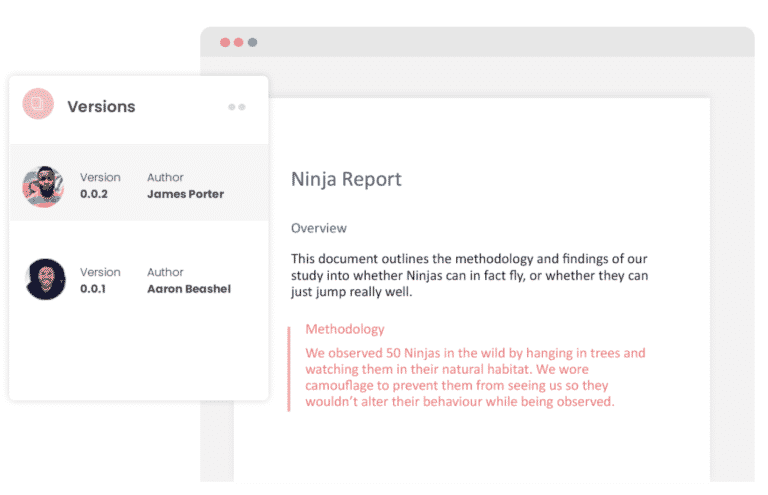Click the browser window title bar
The height and width of the screenshot is (495, 768).
coord(500,42)
